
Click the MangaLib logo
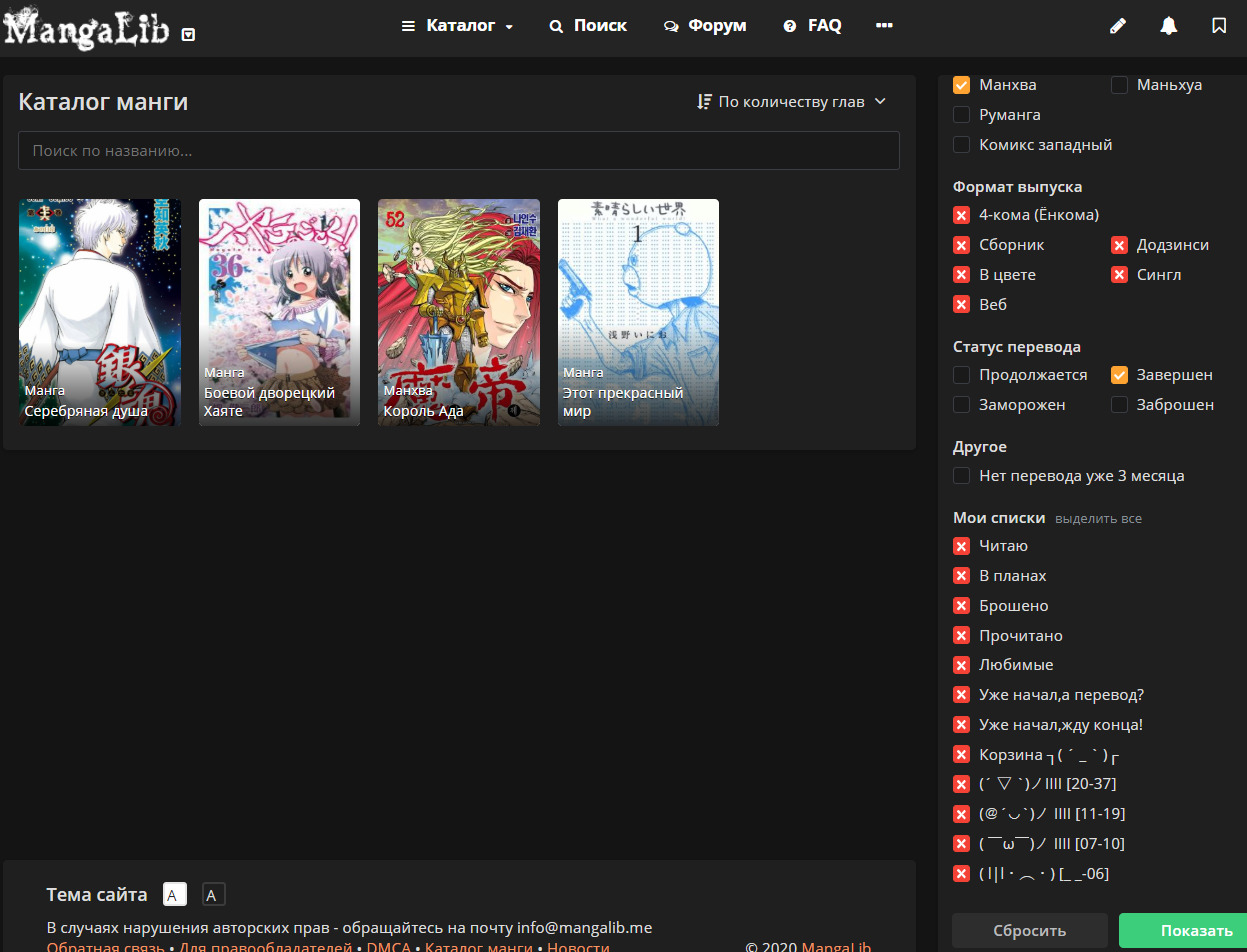point(87,28)
